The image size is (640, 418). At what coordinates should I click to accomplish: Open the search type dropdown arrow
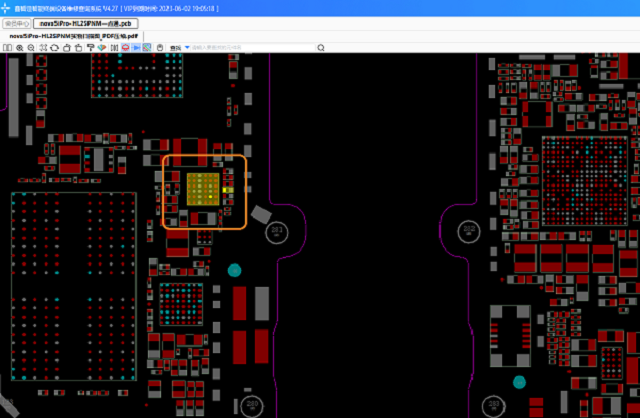(x=187, y=47)
